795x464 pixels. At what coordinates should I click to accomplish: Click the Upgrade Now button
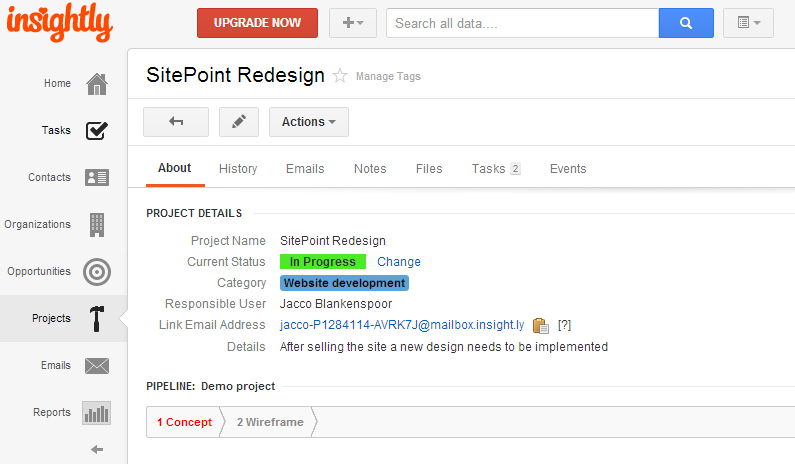[x=257, y=23]
